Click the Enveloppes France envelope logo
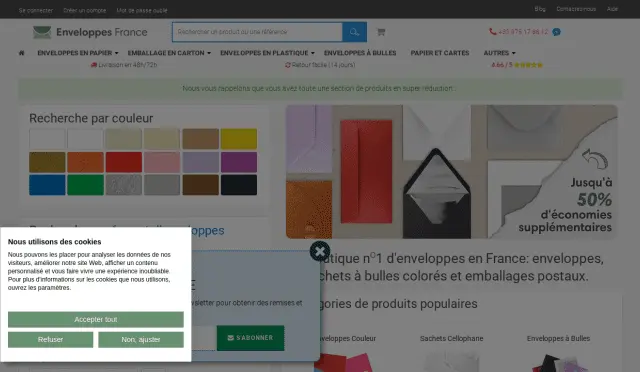 click(x=42, y=32)
